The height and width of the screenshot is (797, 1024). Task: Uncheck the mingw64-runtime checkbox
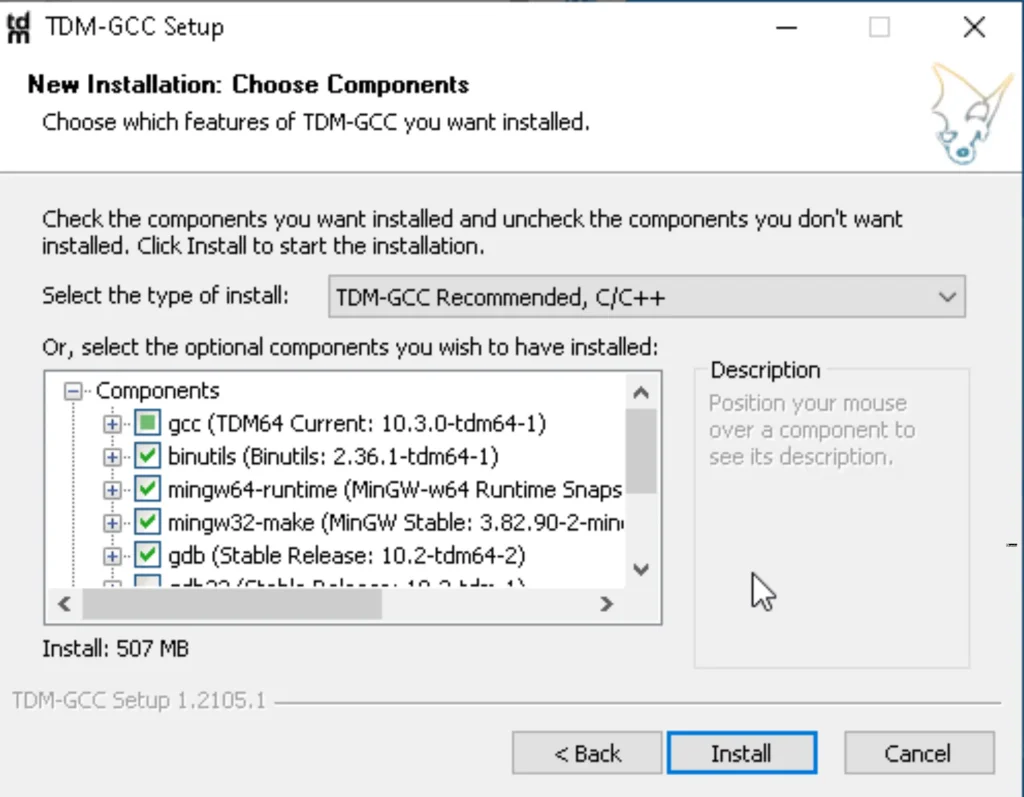[148, 489]
